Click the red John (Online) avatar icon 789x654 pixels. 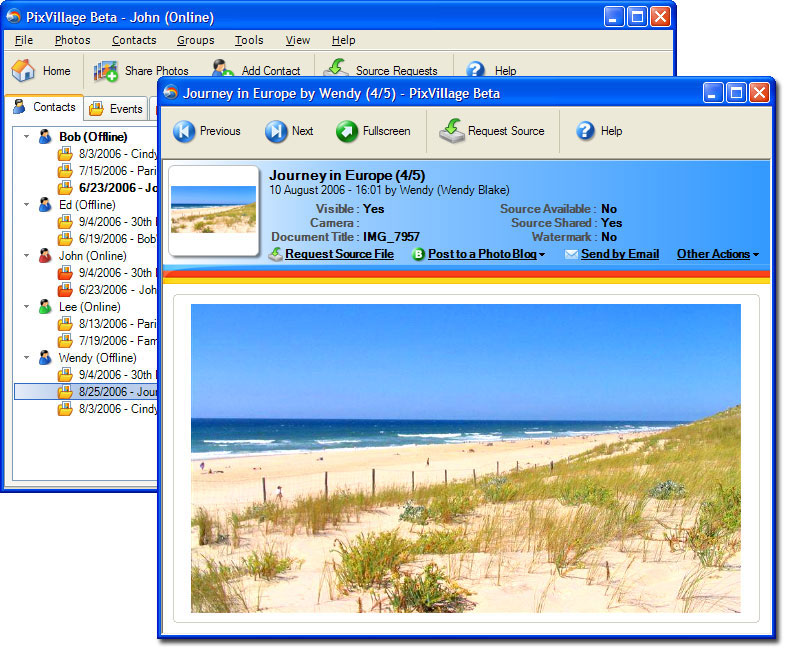click(45, 256)
